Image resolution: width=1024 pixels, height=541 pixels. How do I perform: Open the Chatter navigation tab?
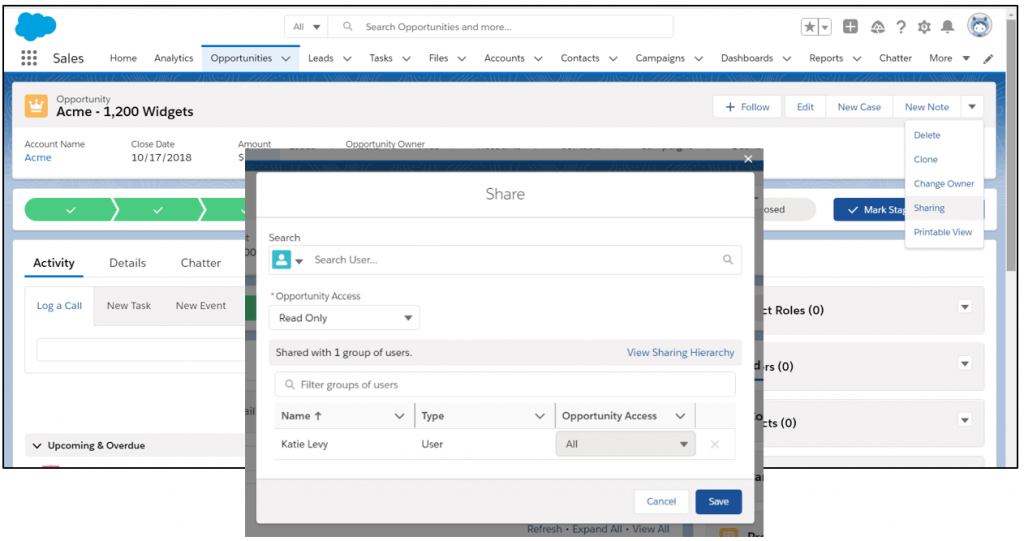[x=895, y=58]
